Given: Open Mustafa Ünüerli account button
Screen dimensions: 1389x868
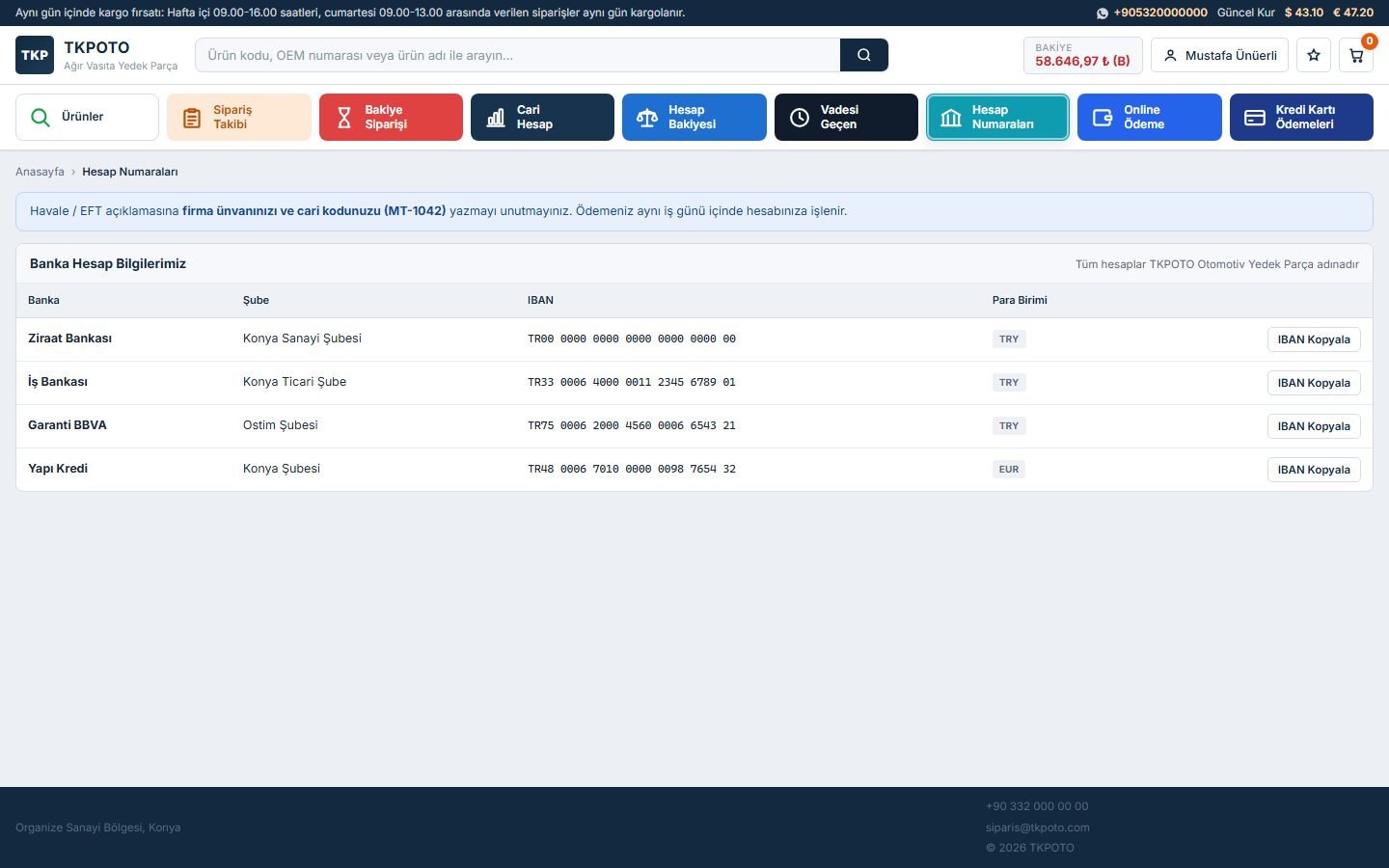Looking at the screenshot, I should 1219,55.
